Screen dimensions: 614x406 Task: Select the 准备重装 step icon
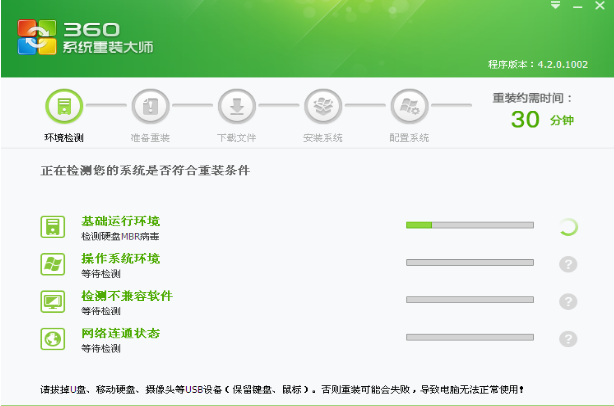(151, 106)
